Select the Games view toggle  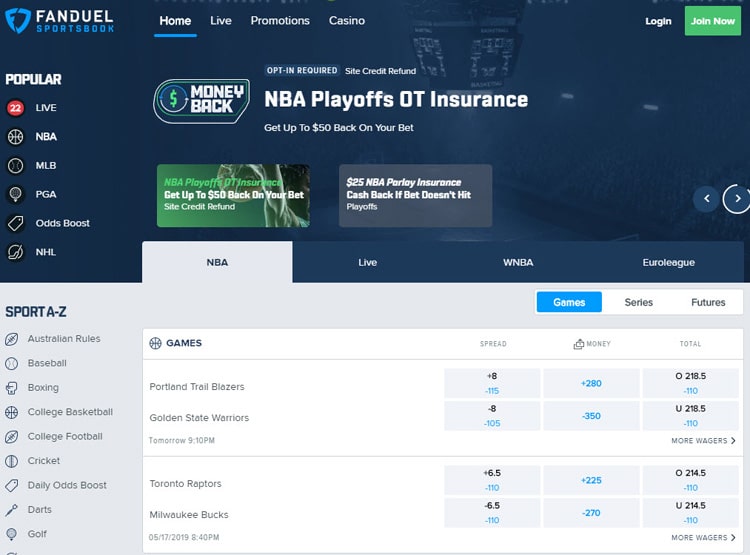coord(569,302)
